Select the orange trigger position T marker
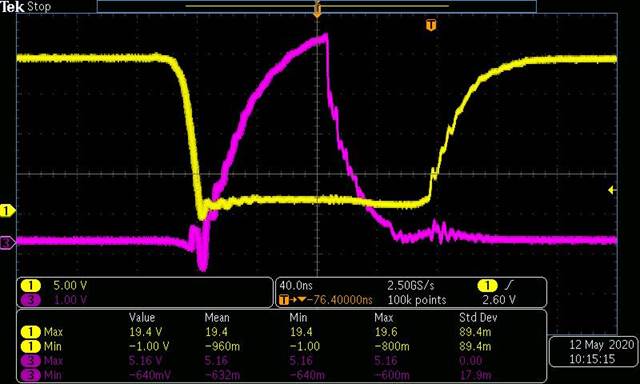The image size is (640, 384). 431,25
